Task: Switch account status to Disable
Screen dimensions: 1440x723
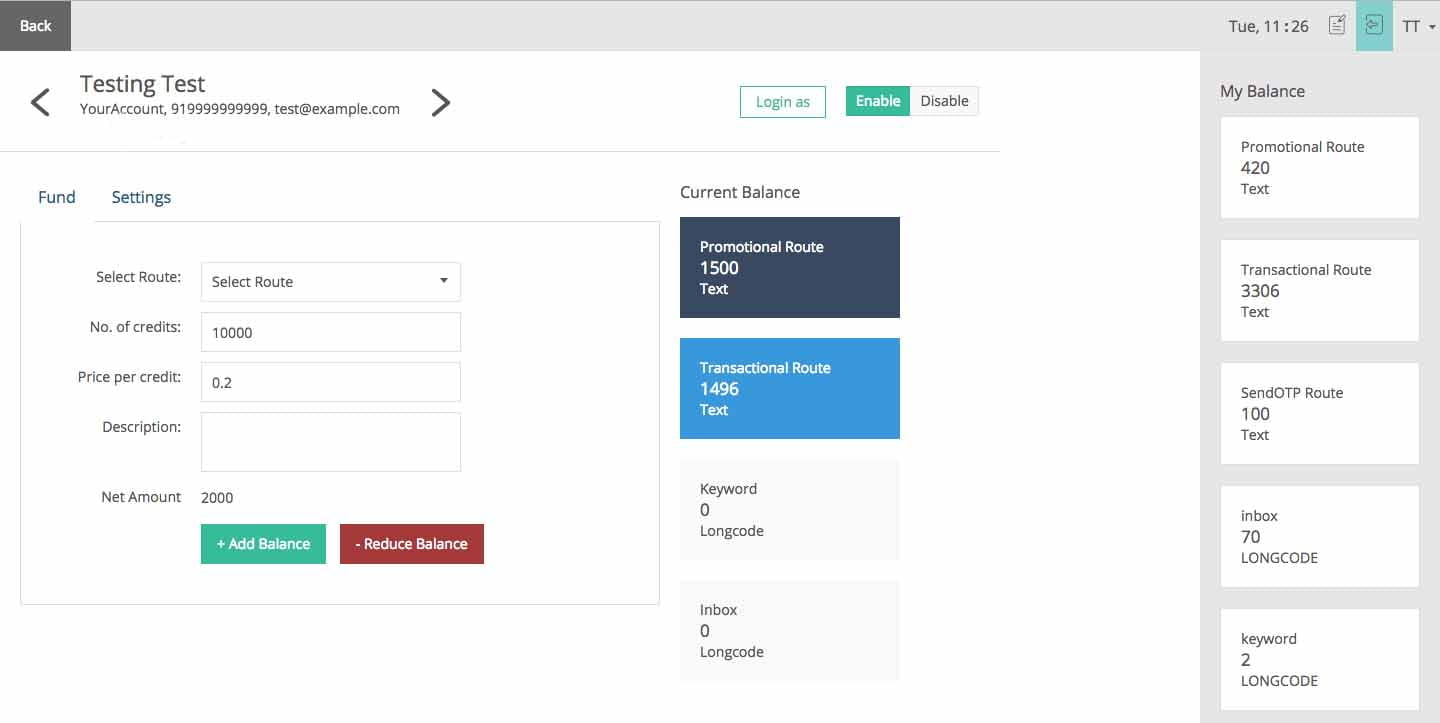Action: click(944, 101)
